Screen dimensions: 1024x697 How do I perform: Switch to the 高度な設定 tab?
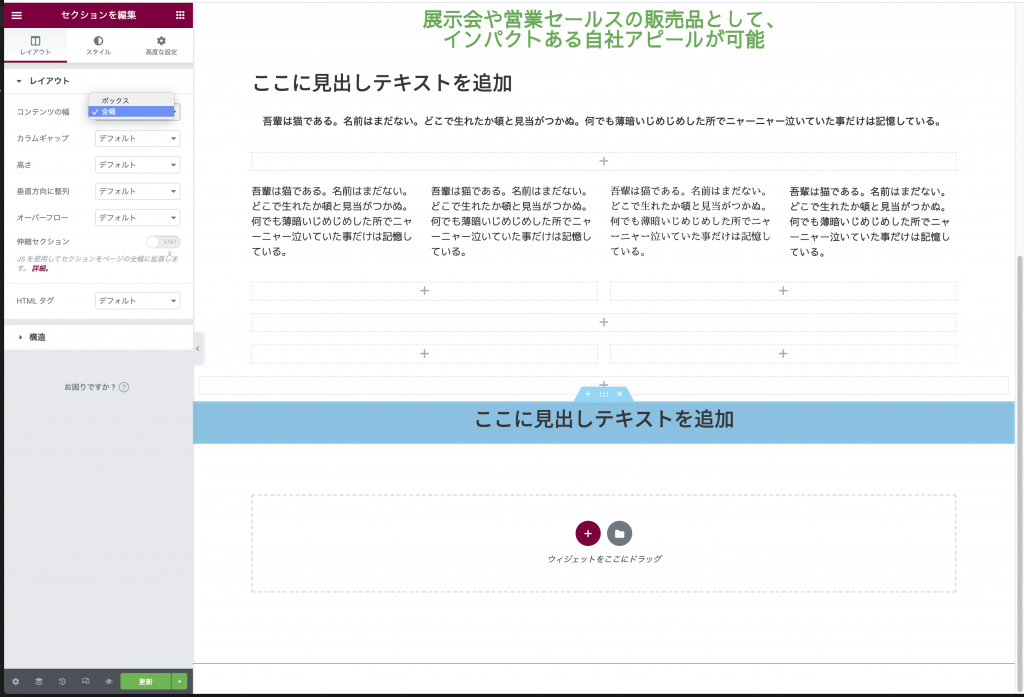tap(160, 45)
